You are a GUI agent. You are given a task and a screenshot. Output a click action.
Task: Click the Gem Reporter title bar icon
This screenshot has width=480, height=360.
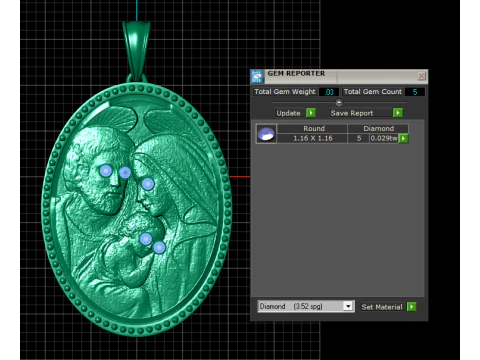click(257, 77)
